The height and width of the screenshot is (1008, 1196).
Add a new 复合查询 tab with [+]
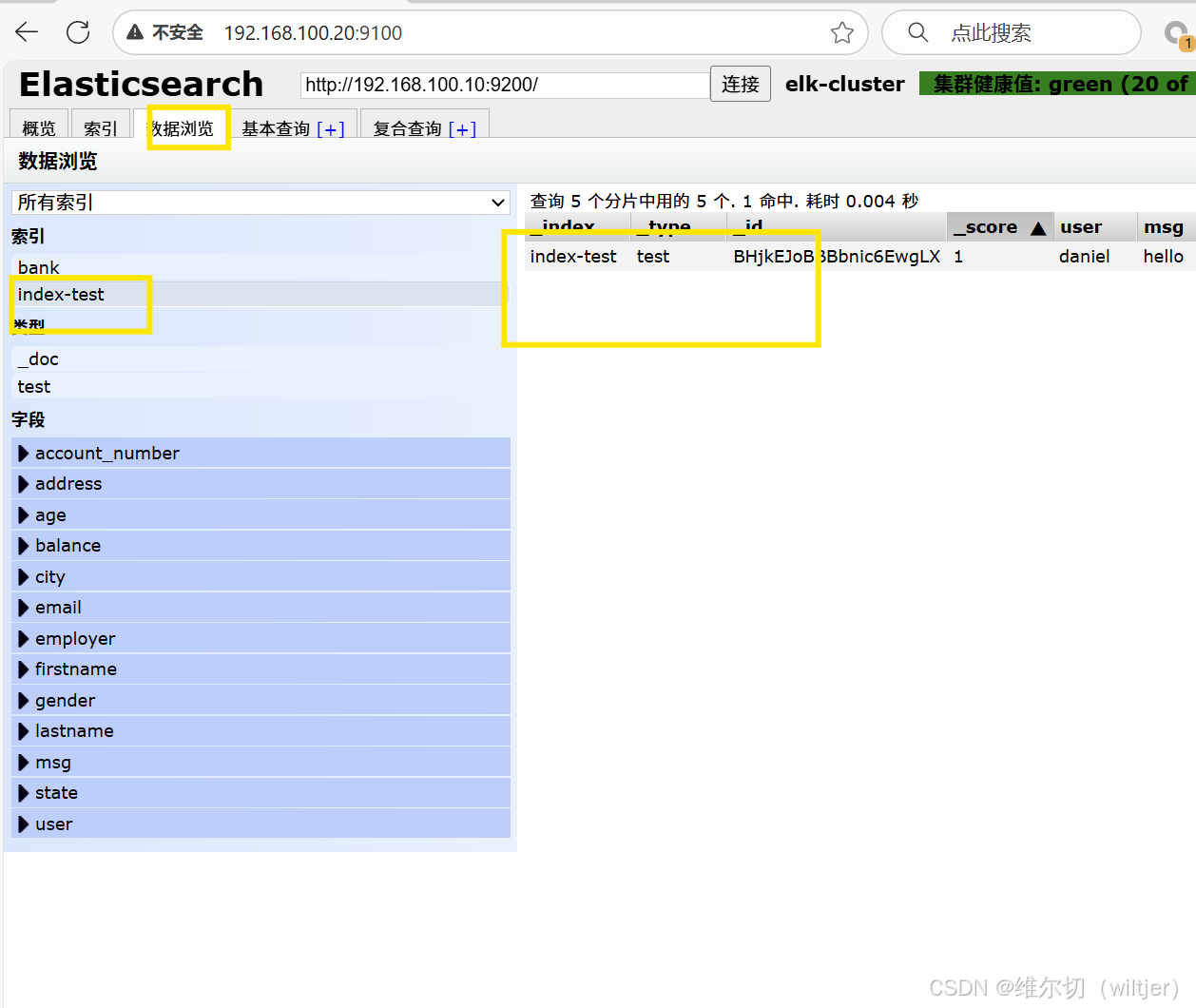462,129
